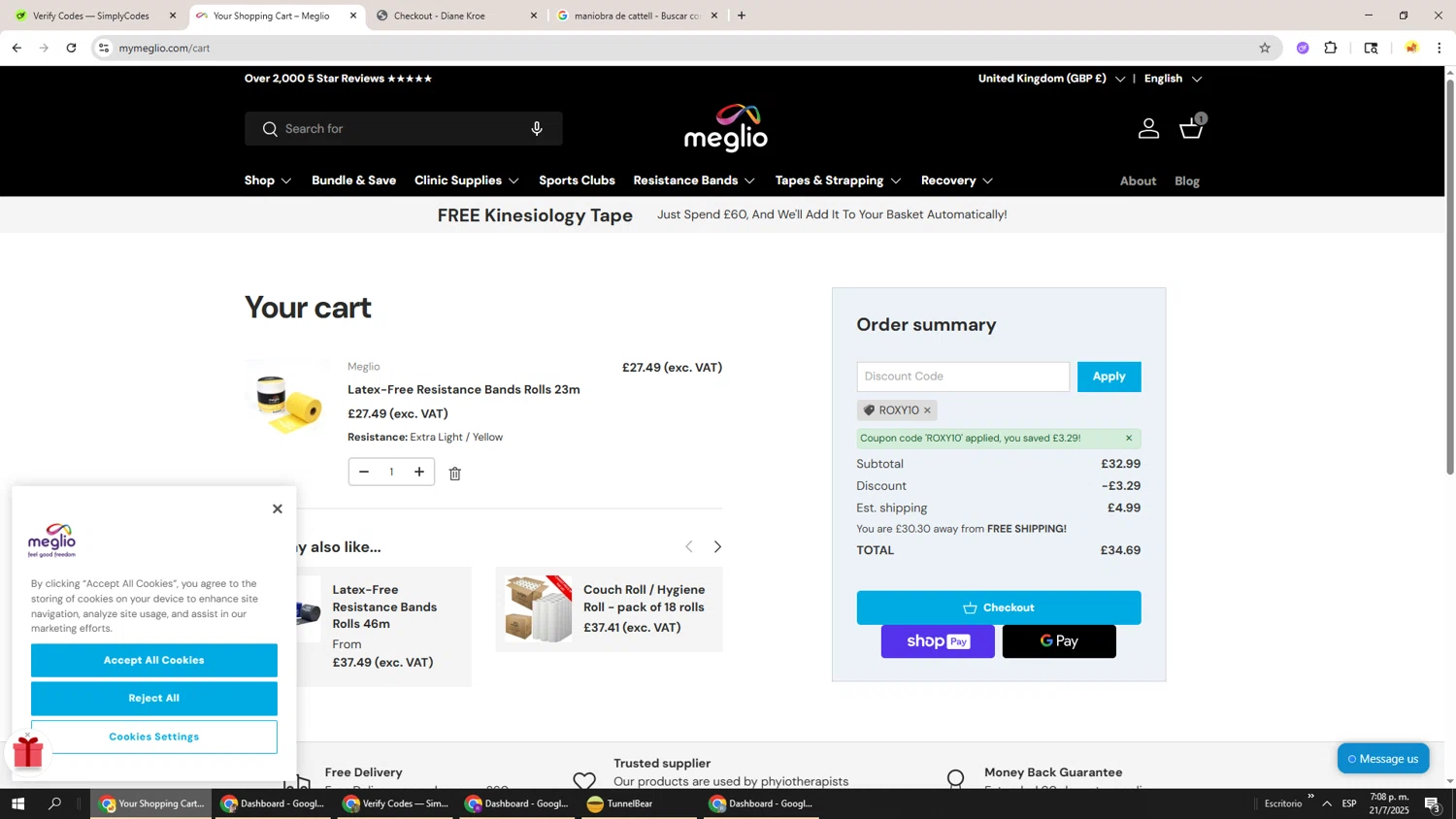Image resolution: width=1456 pixels, height=819 pixels.
Task: Dismiss the coupon applied message
Action: point(1128,439)
